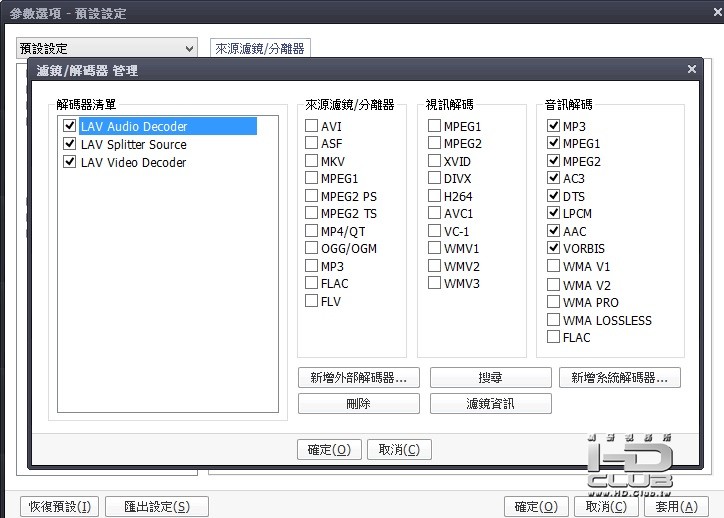
Task: Tick MPEG2 under video decoding
Action: 434,143
